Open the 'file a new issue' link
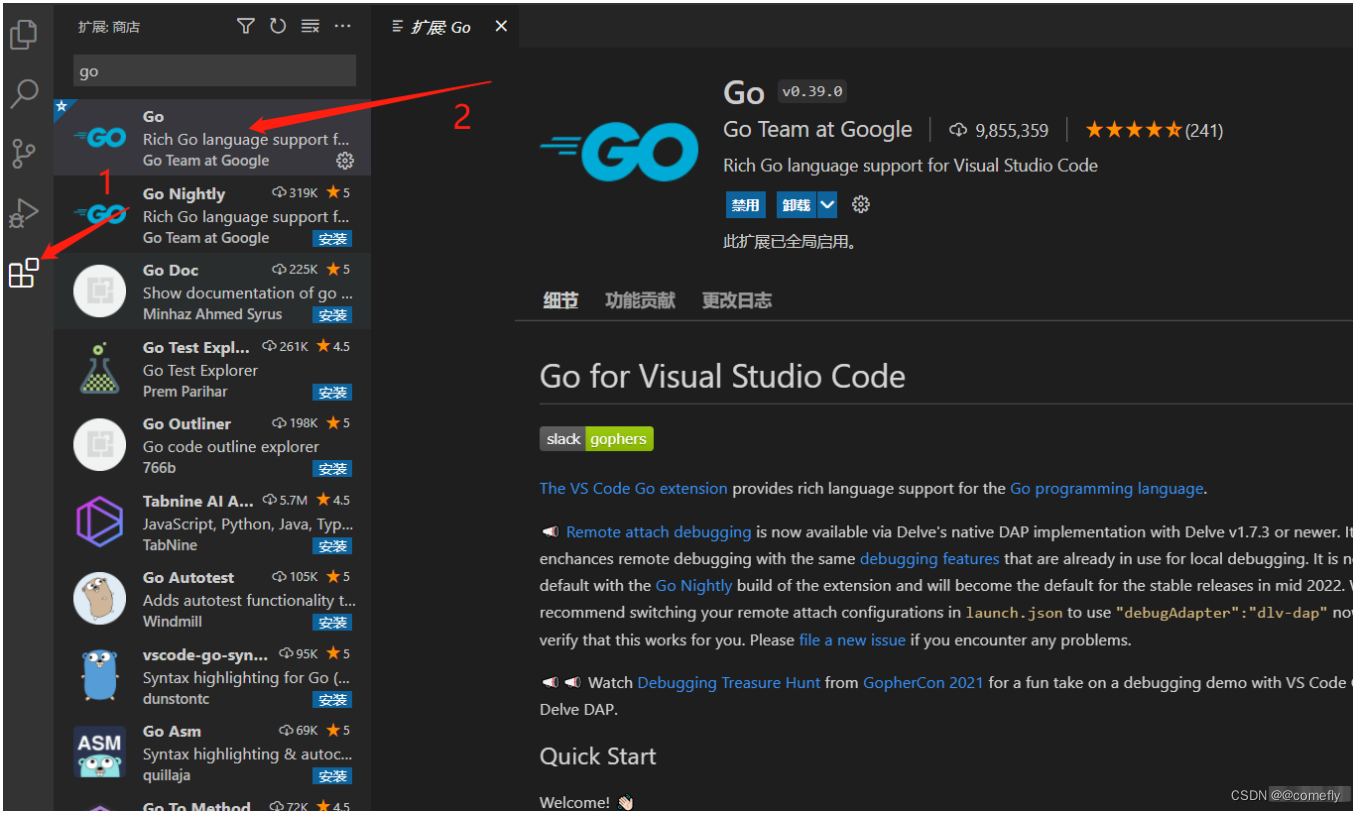 tap(852, 639)
